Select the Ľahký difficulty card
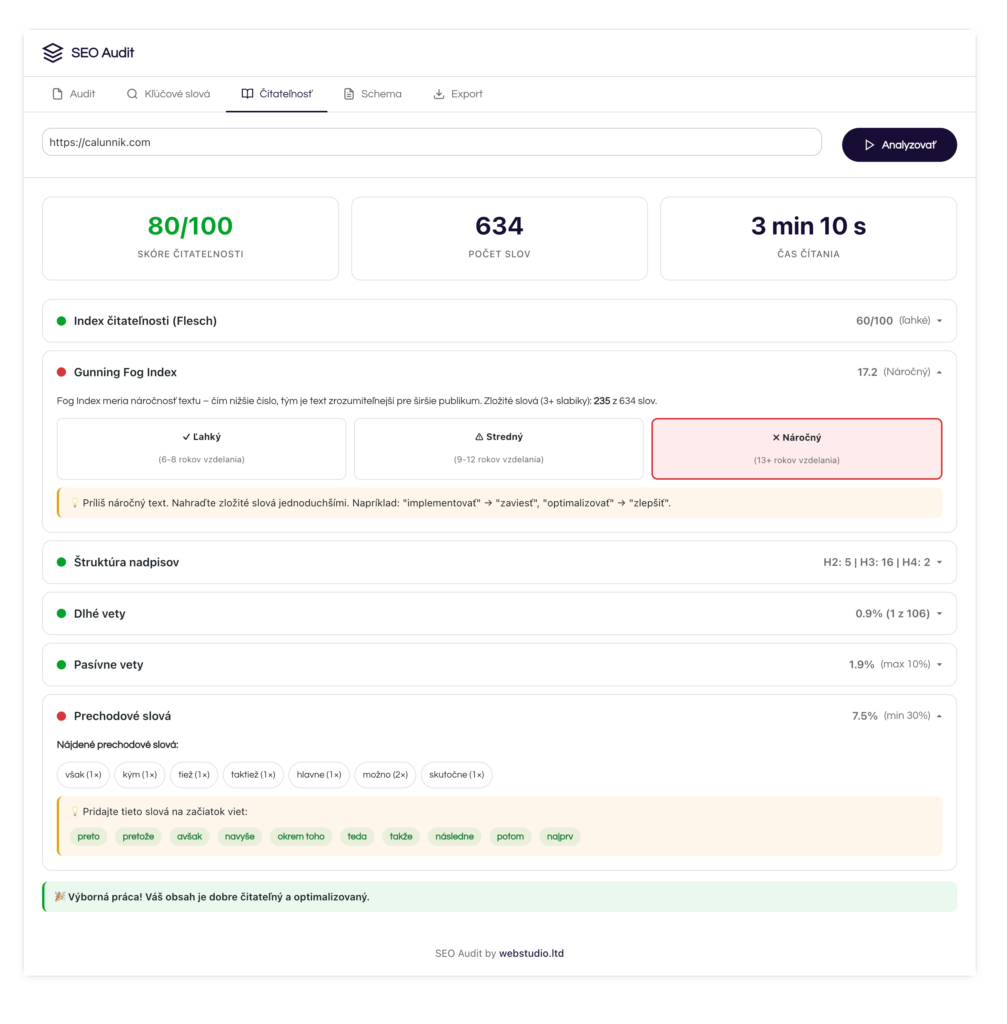1007x1024 pixels. click(201, 449)
